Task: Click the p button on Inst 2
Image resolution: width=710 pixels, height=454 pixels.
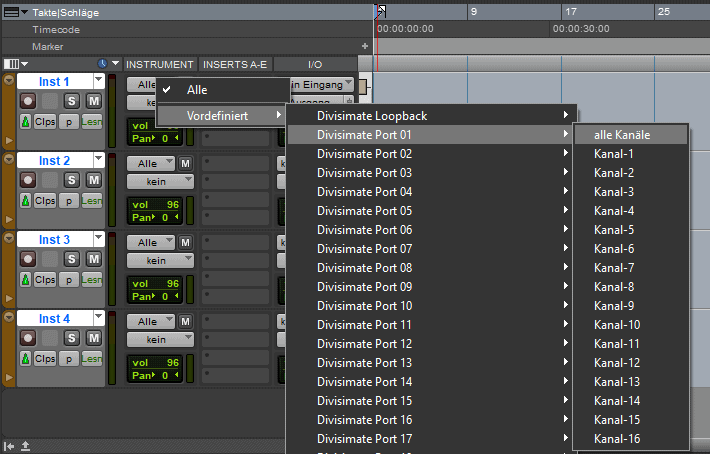Action: click(x=69, y=201)
